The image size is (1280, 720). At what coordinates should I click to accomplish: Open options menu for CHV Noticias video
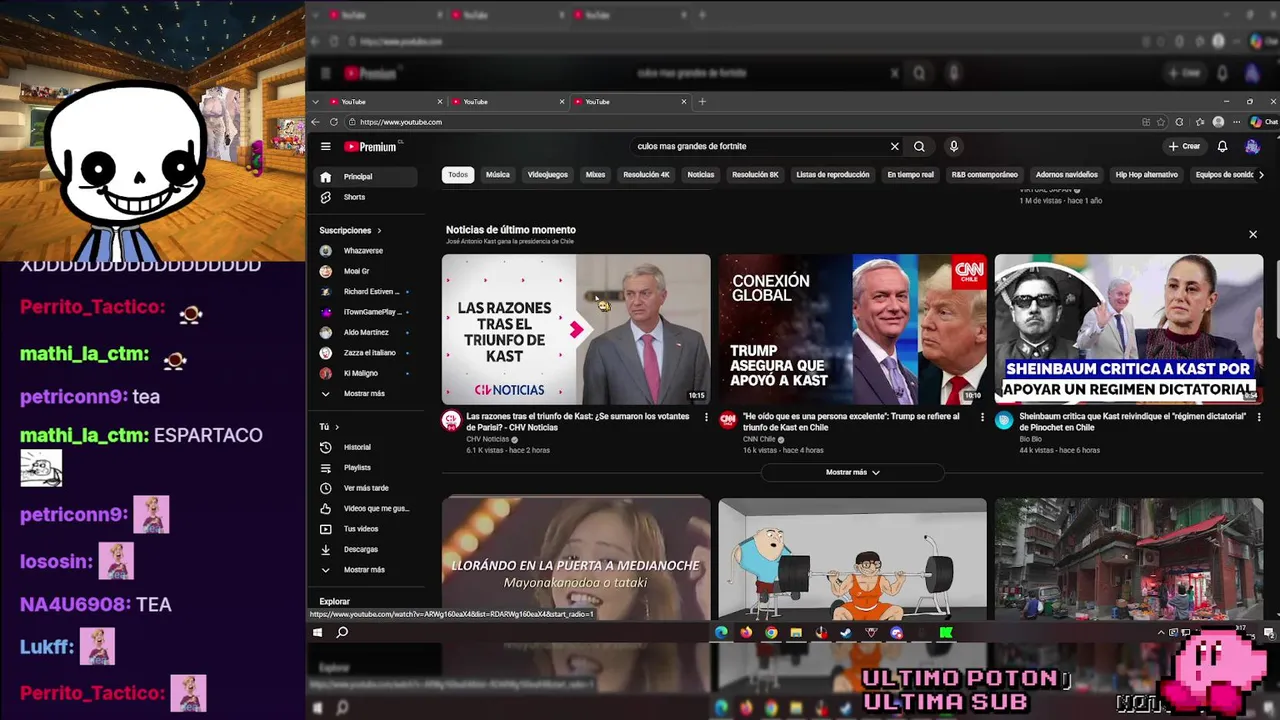(x=706, y=417)
